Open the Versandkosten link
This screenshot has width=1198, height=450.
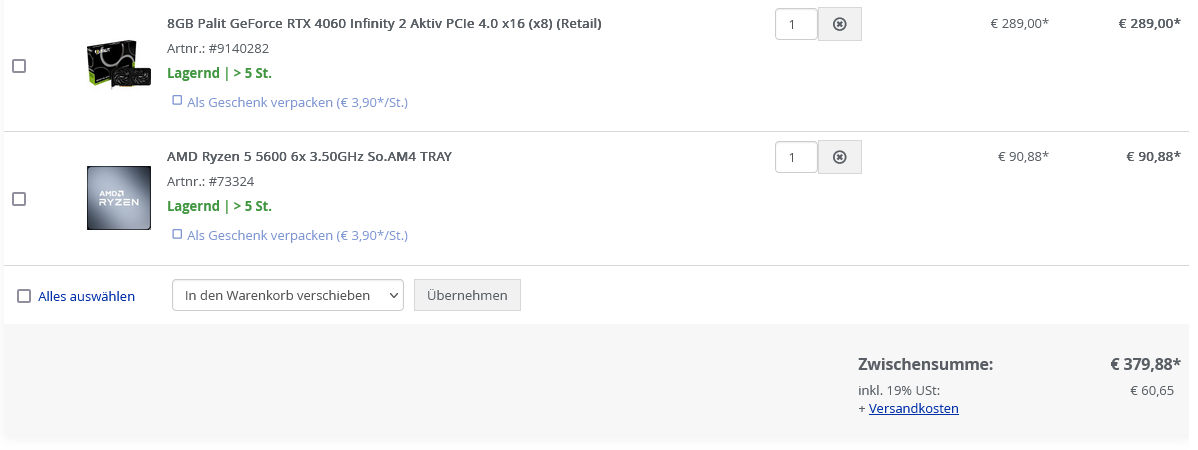913,408
